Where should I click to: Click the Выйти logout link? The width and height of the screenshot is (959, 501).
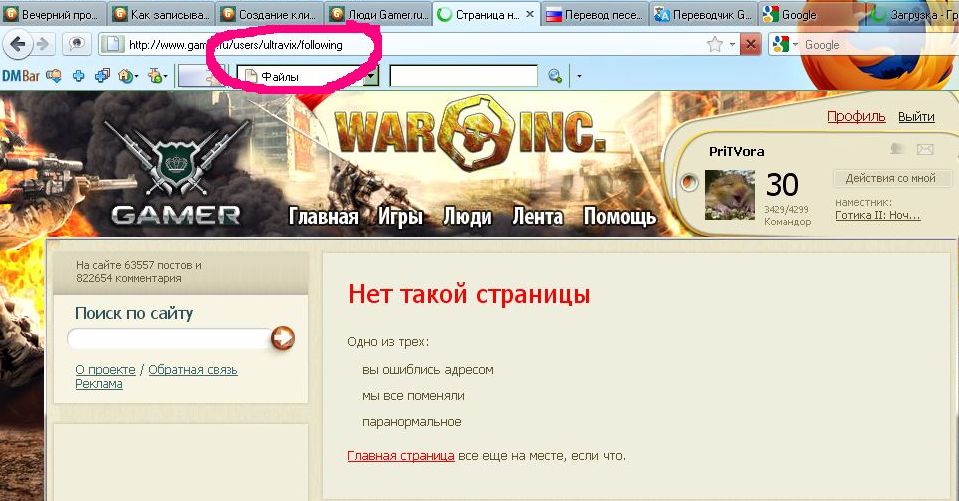tap(916, 117)
